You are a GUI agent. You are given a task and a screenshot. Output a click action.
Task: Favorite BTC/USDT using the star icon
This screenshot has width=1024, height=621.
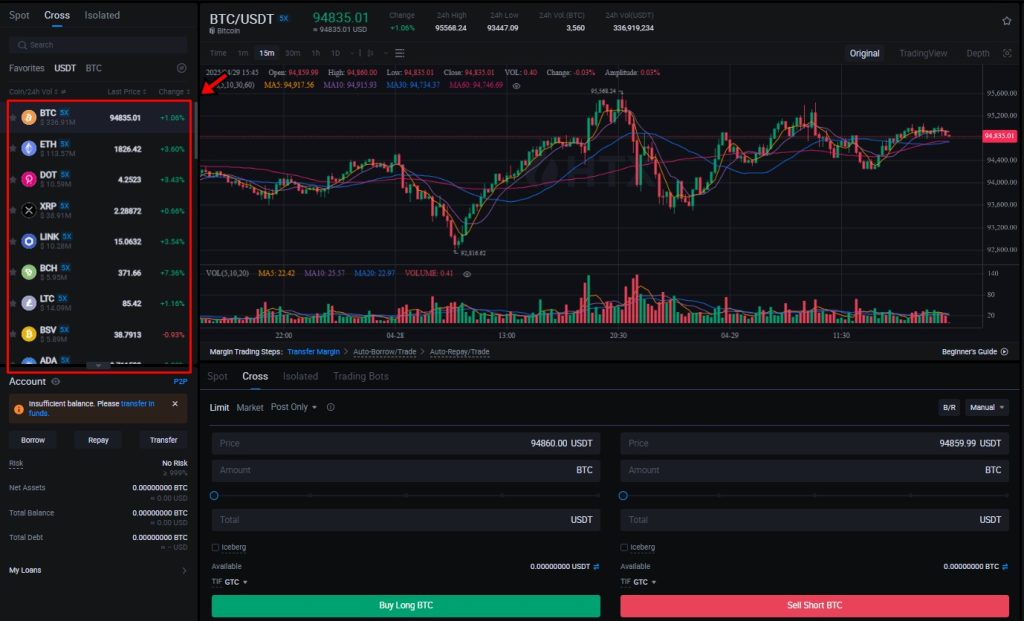point(1008,19)
